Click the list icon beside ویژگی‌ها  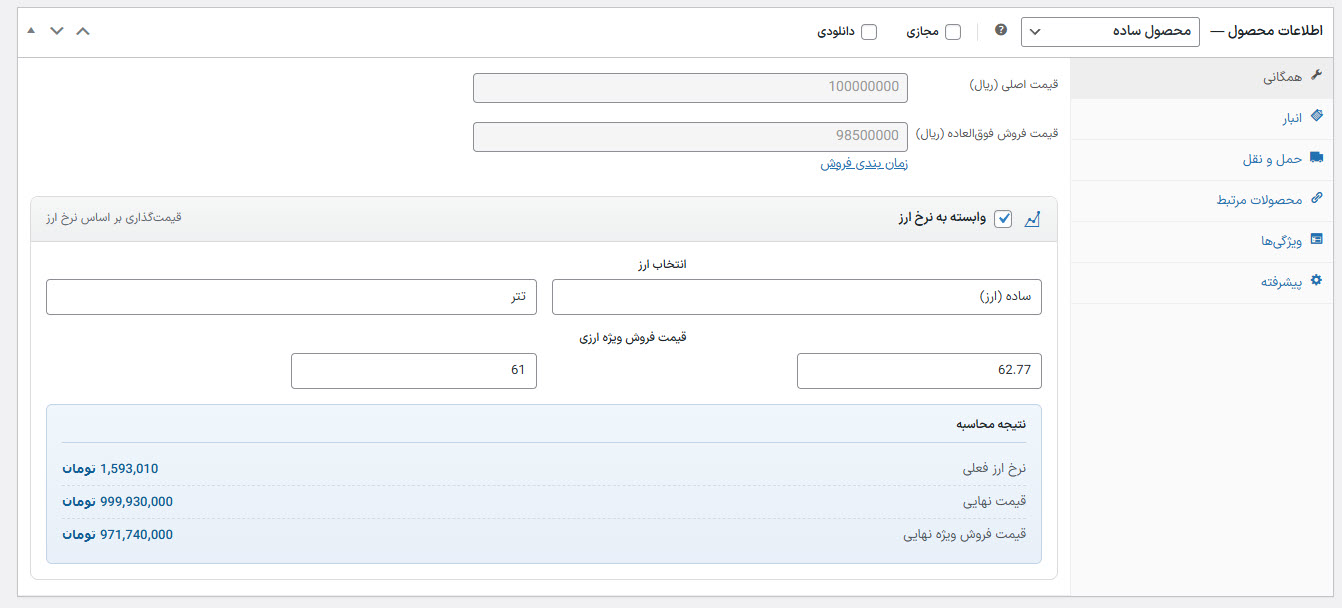tap(1316, 240)
